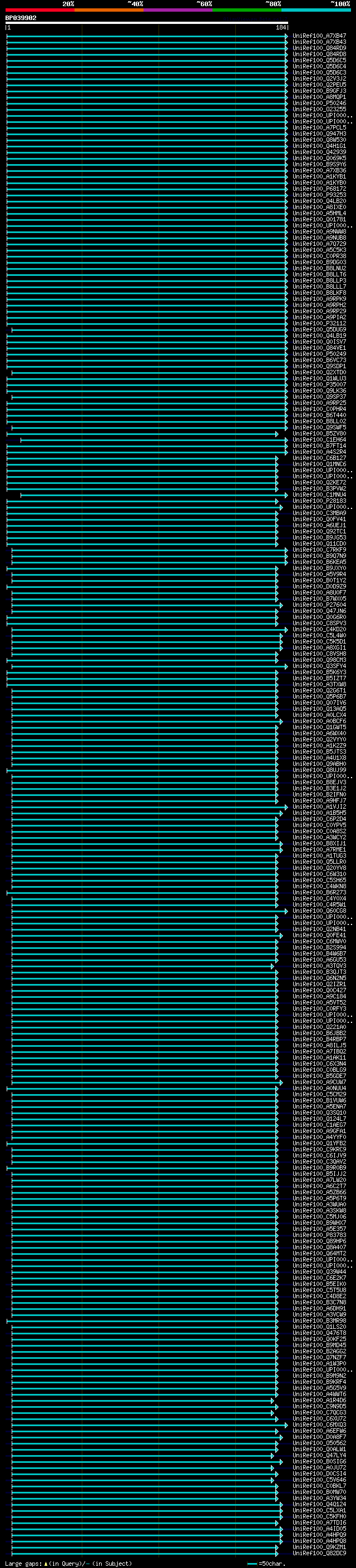Select hit UniRef100_A7XB43
This screenshot has height=1568, width=356.
point(319,42)
